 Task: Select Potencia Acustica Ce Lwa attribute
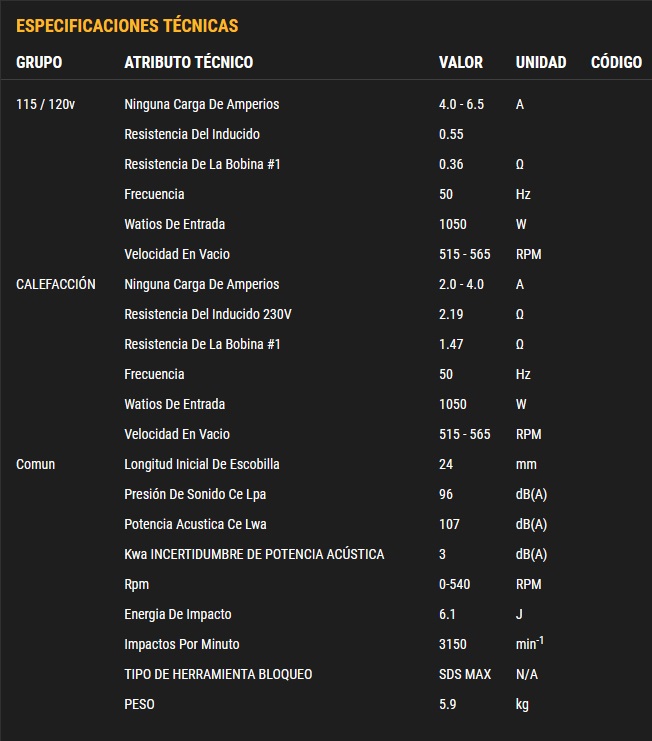click(195, 524)
